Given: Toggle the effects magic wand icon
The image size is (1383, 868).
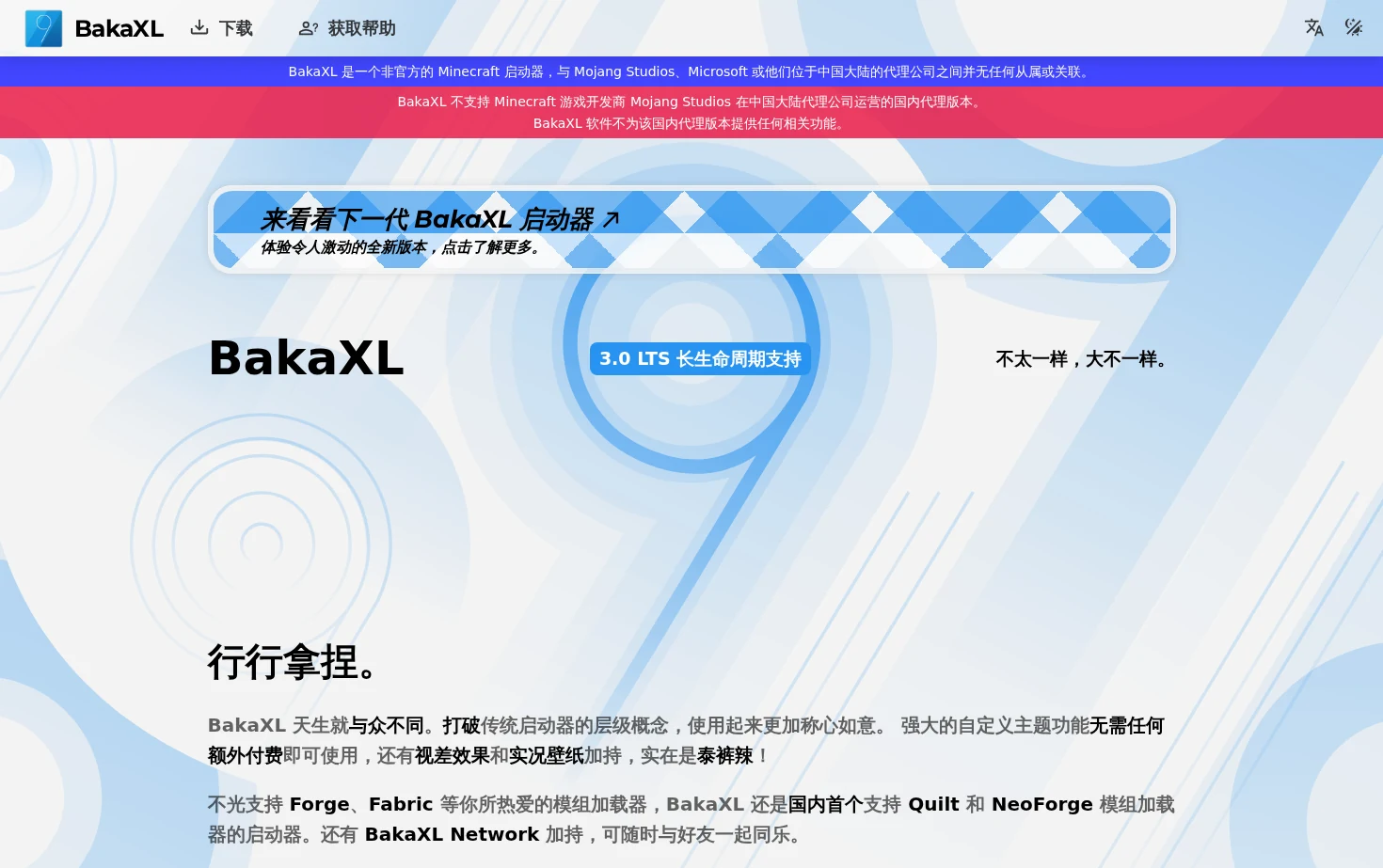Looking at the screenshot, I should [x=1354, y=27].
